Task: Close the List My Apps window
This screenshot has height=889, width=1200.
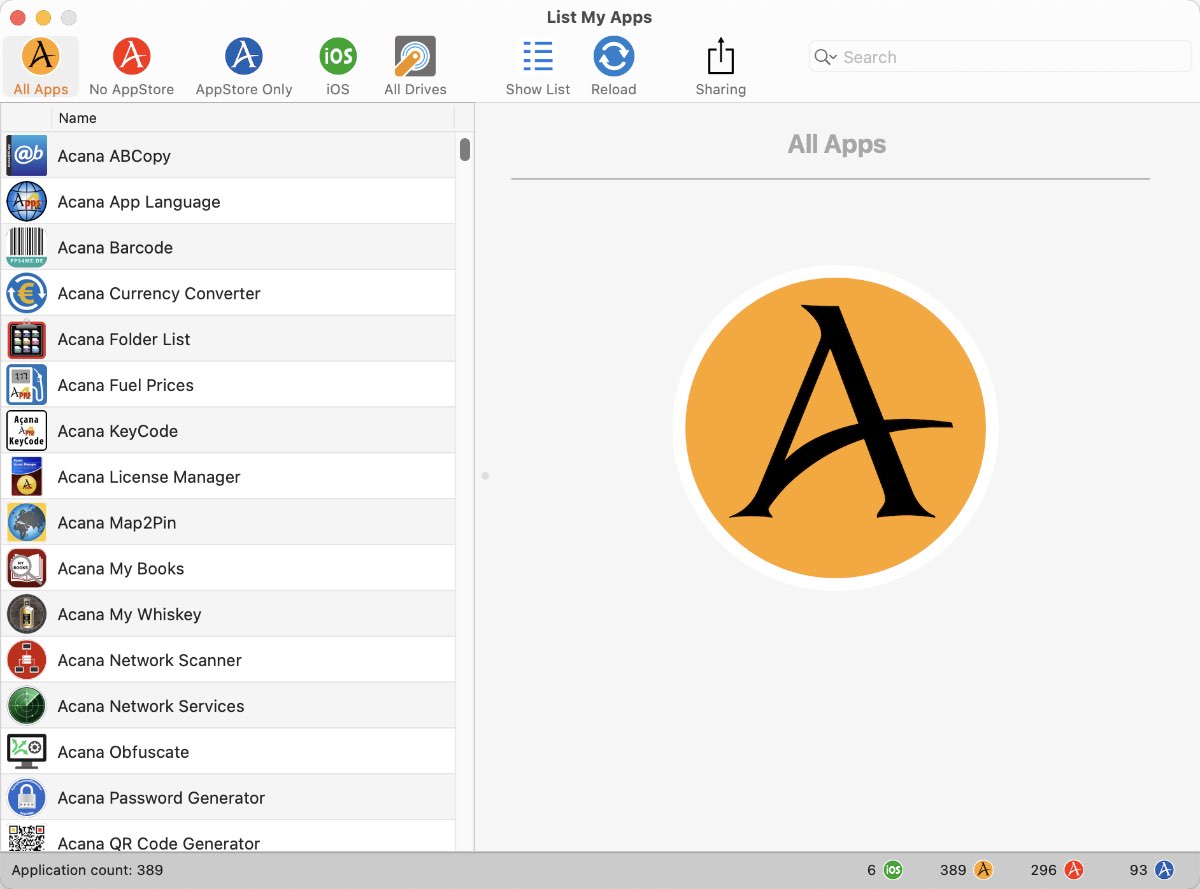Action: coord(17,18)
